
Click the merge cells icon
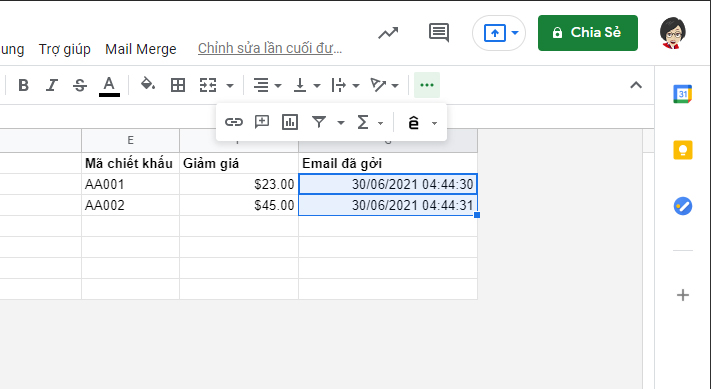point(208,85)
